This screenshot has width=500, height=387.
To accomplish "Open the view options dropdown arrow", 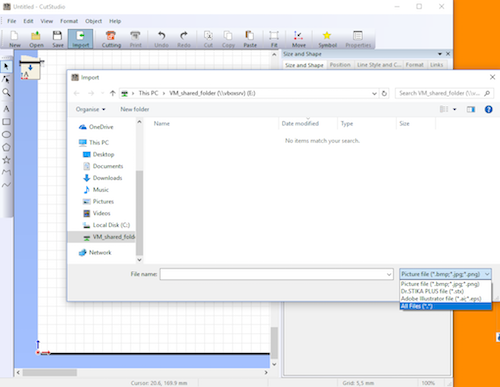I will (454, 109).
